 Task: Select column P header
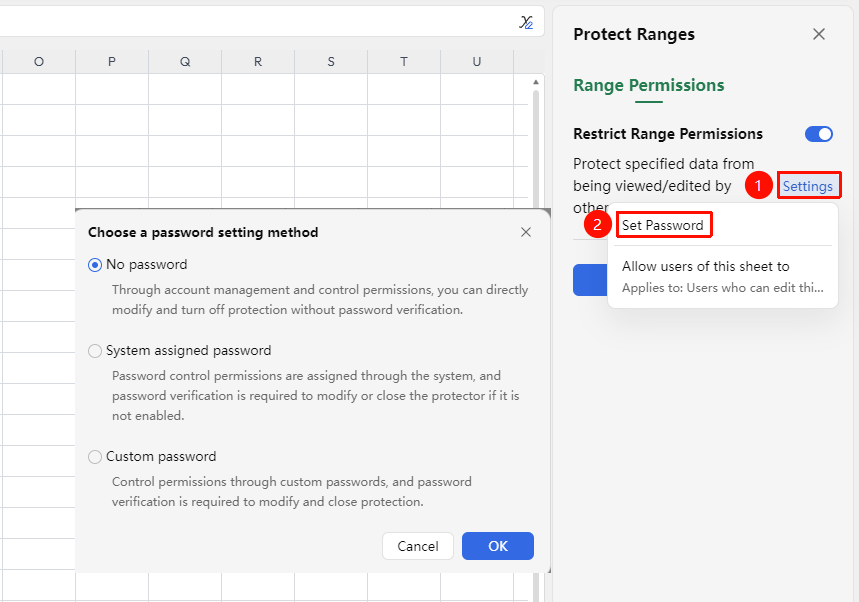coord(112,62)
